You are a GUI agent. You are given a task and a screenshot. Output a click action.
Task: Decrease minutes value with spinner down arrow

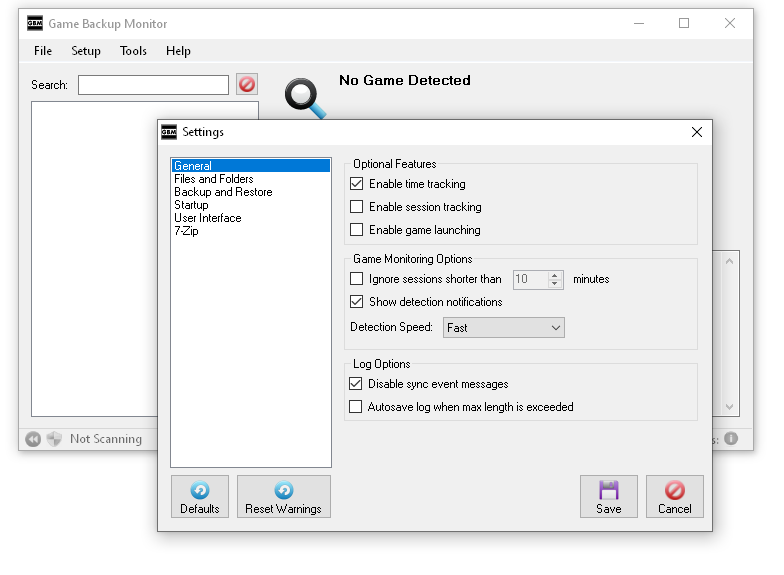(554, 284)
